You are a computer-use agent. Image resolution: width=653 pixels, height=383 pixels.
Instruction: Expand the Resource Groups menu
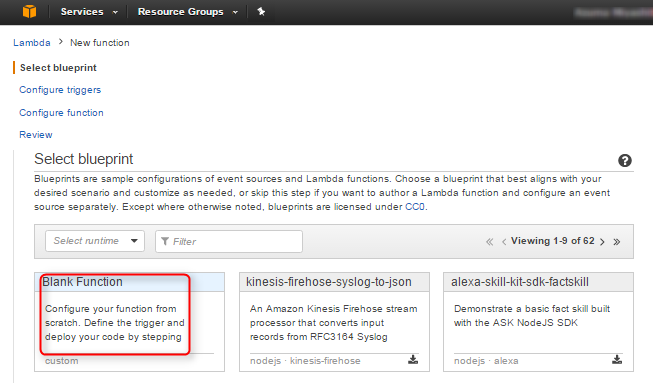point(188,12)
